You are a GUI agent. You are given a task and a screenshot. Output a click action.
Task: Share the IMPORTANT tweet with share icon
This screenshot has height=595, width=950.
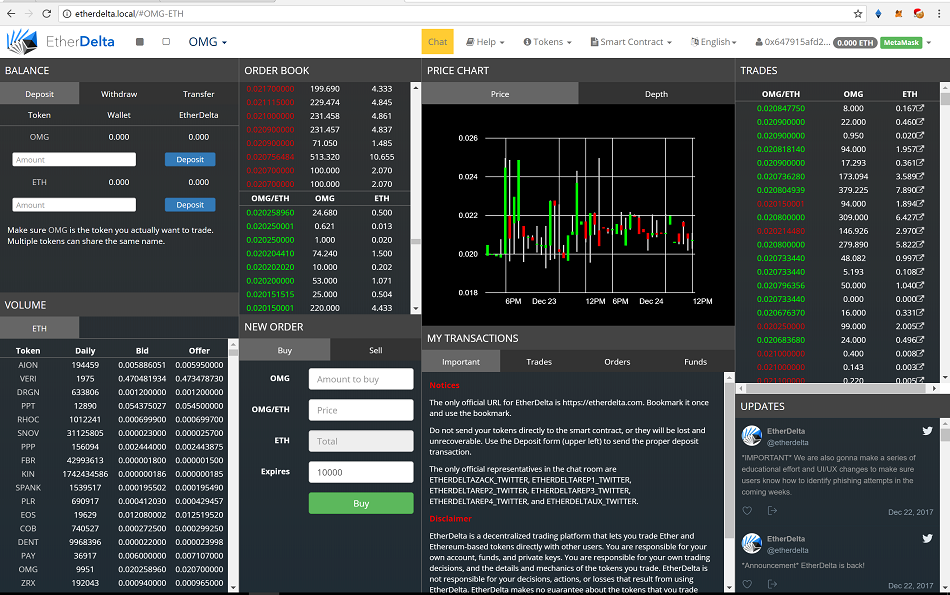click(772, 511)
